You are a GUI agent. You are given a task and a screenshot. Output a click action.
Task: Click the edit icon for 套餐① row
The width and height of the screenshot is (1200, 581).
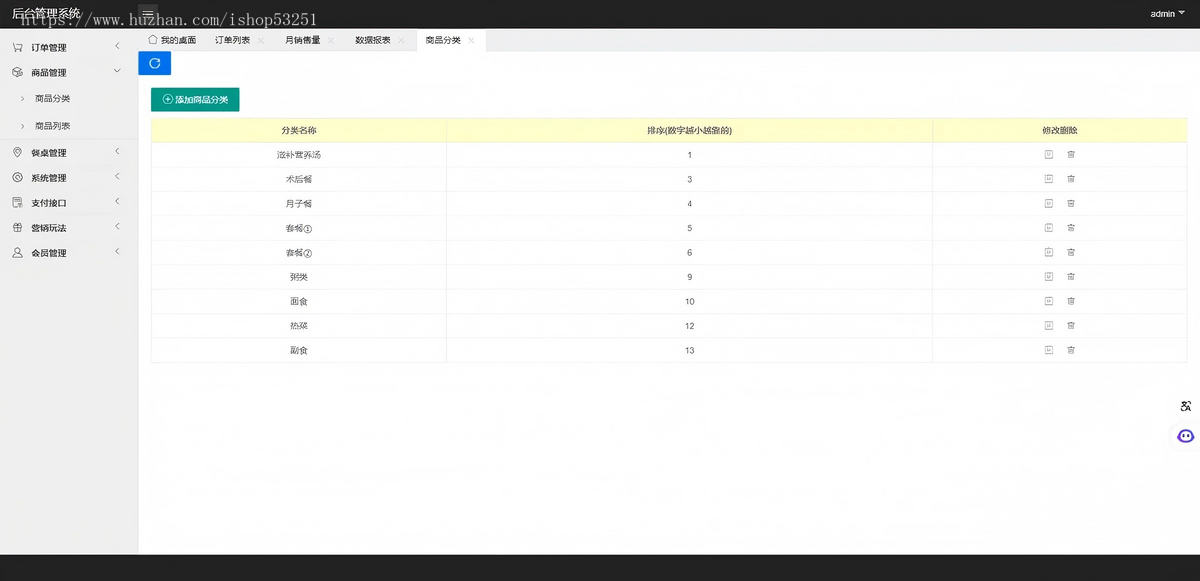tap(1049, 228)
